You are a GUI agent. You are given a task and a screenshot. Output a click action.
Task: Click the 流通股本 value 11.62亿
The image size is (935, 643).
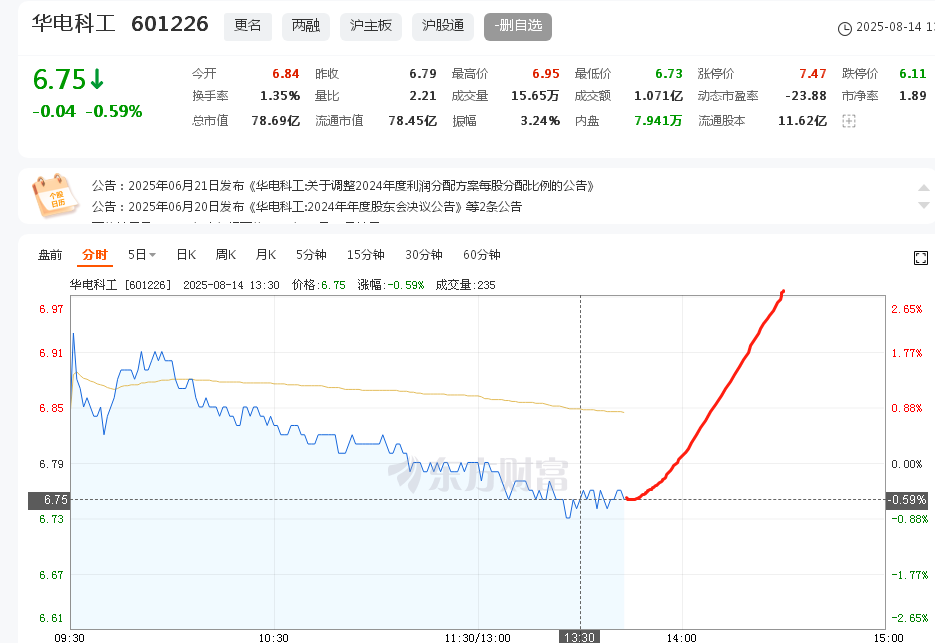click(803, 120)
